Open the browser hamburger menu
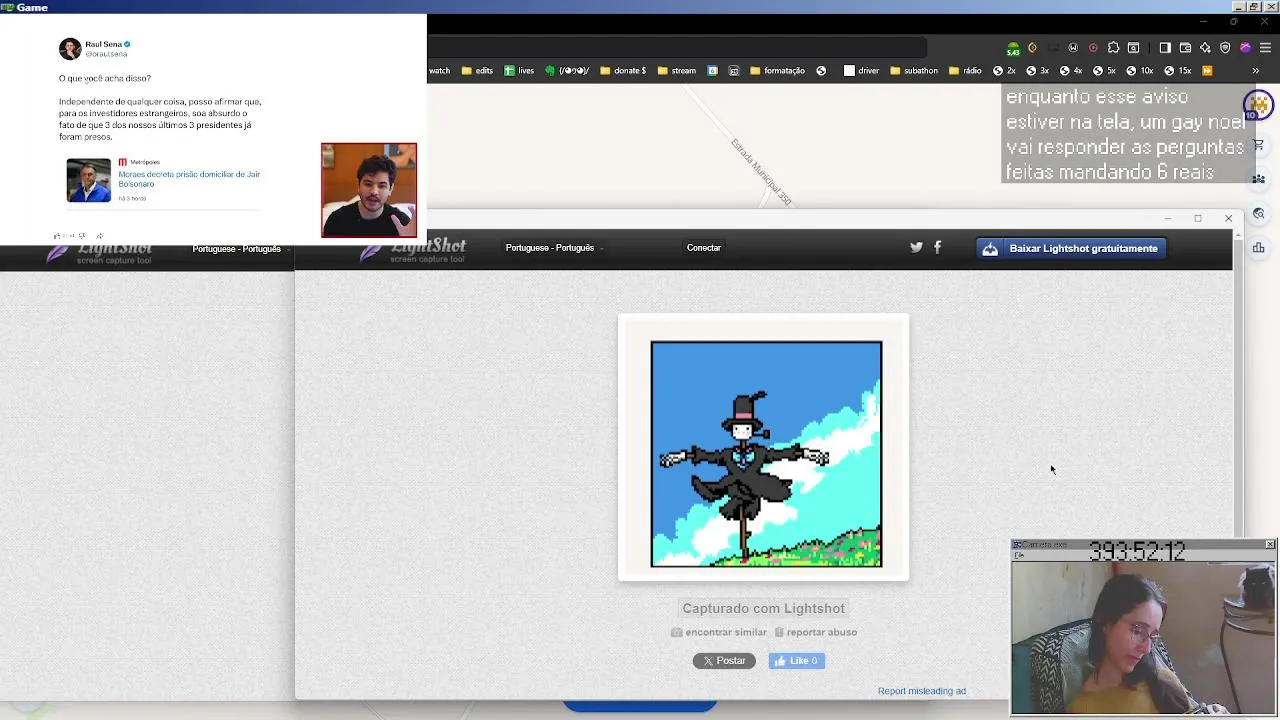1280x720 pixels. pyautogui.click(x=1265, y=48)
